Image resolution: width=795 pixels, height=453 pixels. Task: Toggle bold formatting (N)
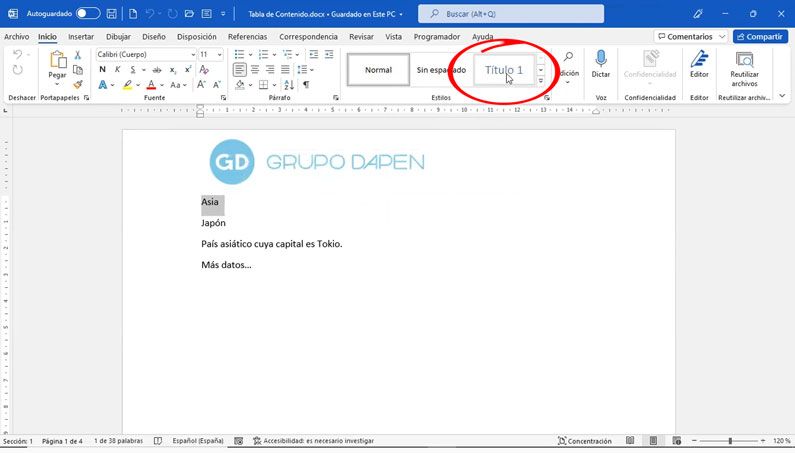click(x=102, y=70)
